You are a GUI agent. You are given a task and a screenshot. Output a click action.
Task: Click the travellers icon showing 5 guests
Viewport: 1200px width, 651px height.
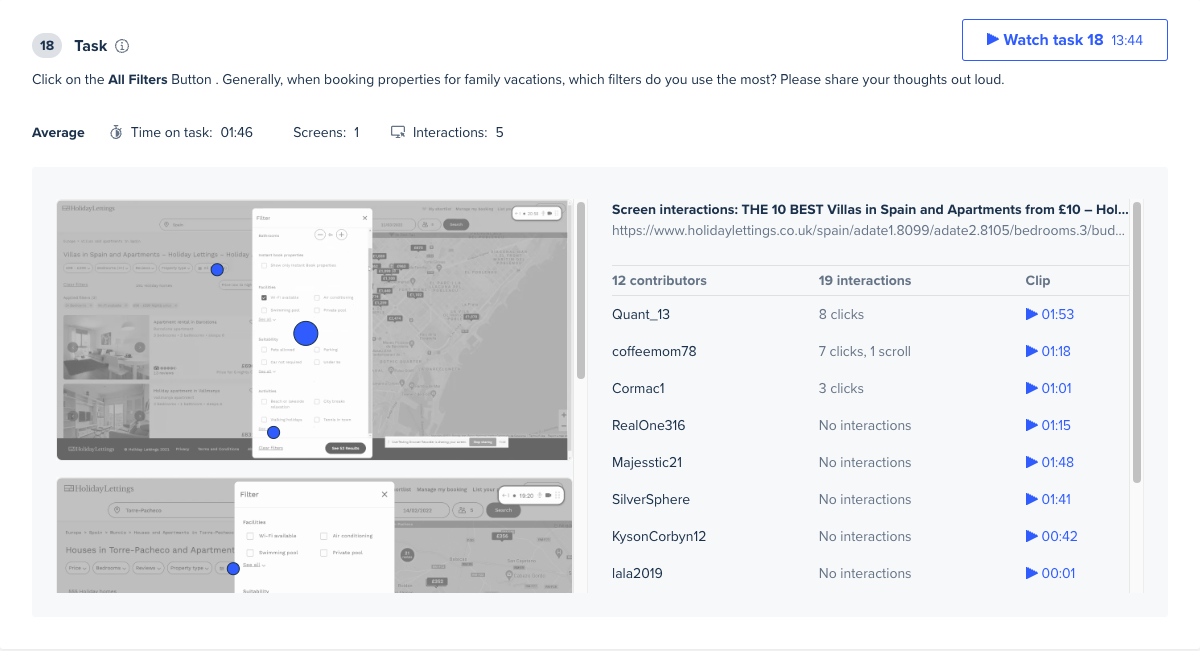(463, 510)
